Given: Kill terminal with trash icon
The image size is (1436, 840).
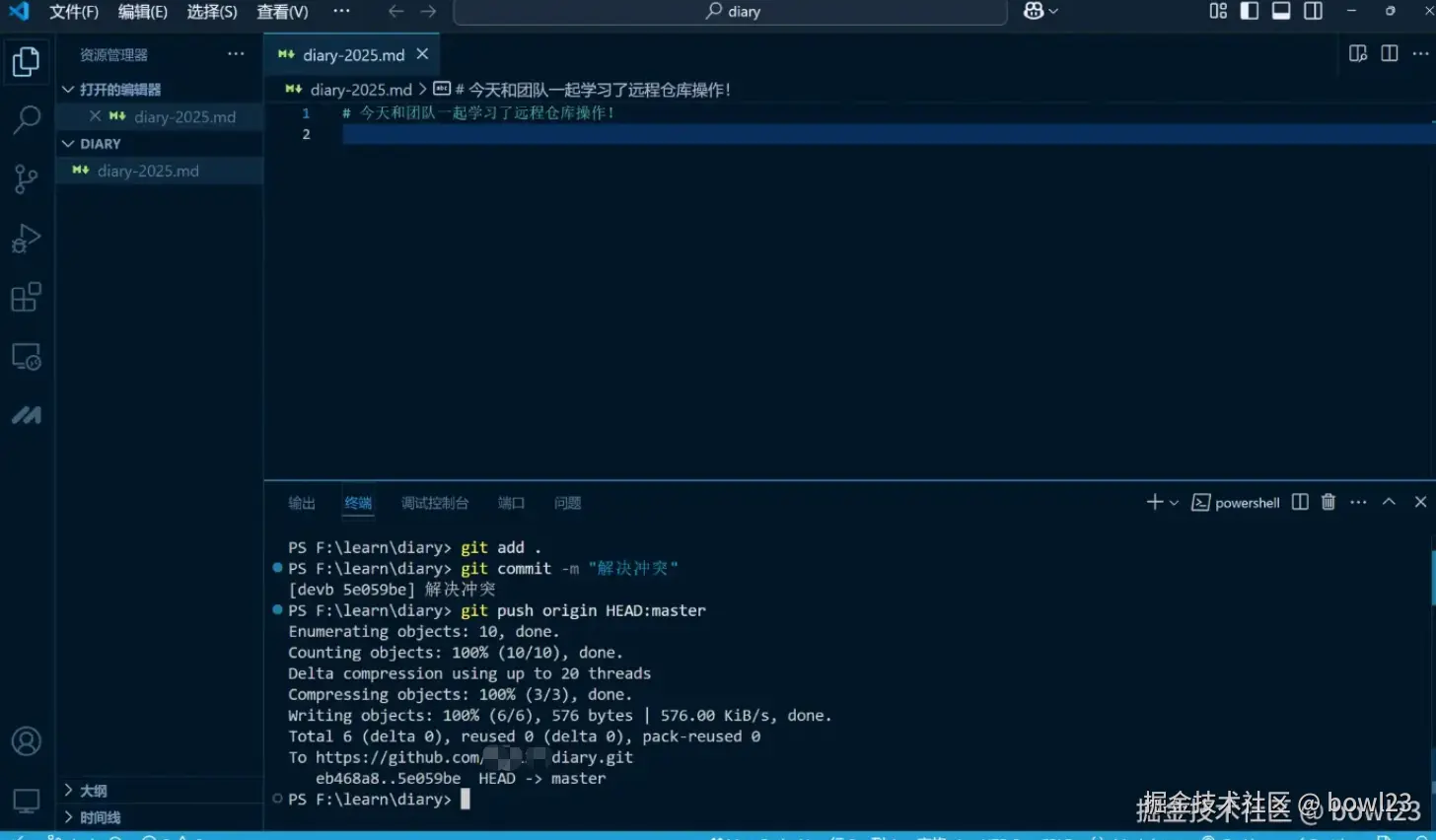Looking at the screenshot, I should click(1328, 502).
